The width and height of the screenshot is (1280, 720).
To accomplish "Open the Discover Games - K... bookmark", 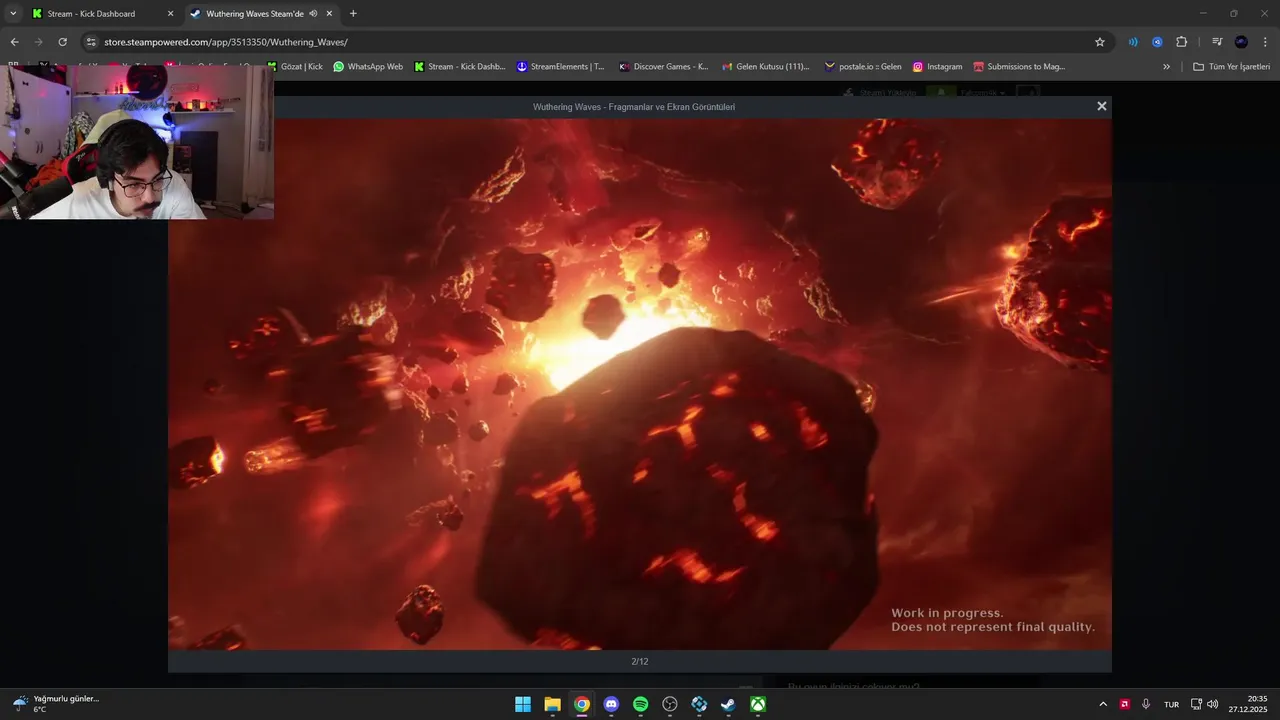I will pos(664,67).
